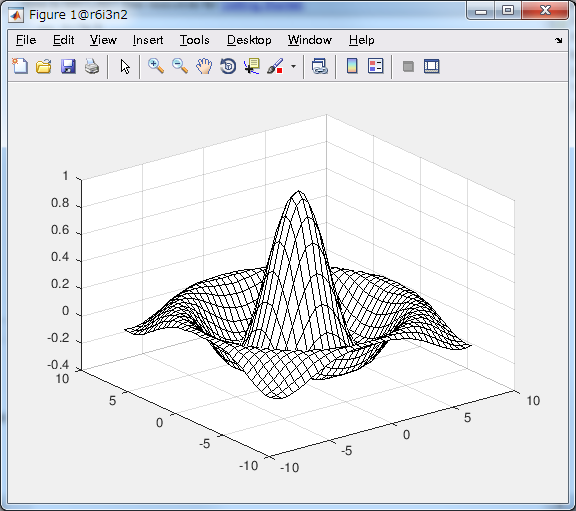Click the Link Plot icon
The image size is (576, 511).
[x=320, y=66]
